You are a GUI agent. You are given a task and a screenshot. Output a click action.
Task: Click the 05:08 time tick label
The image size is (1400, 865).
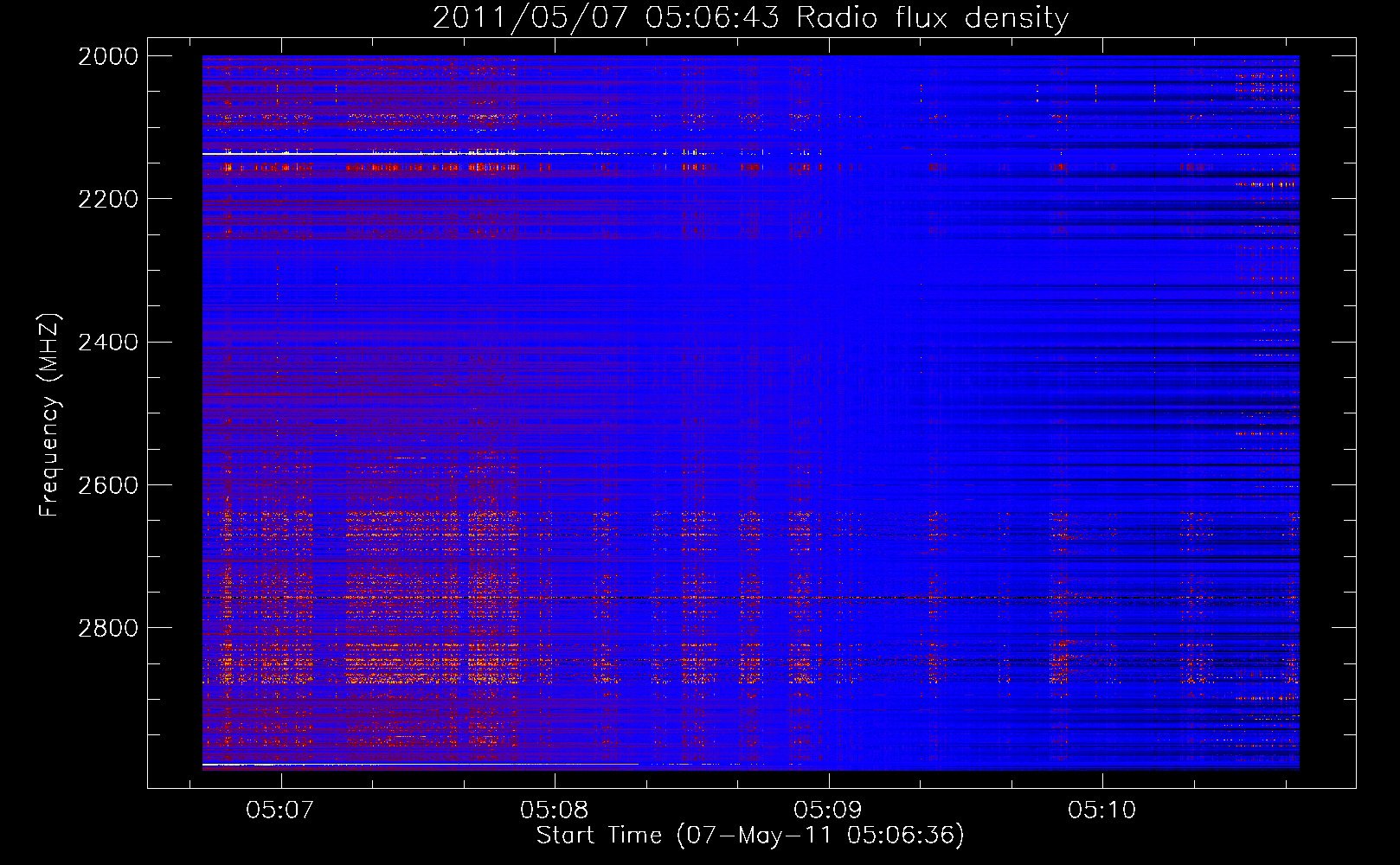[x=554, y=811]
